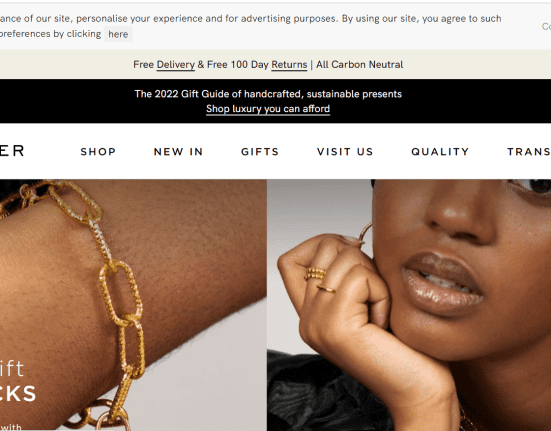
Task: Click the Delivery link in banner
Action: tap(176, 65)
